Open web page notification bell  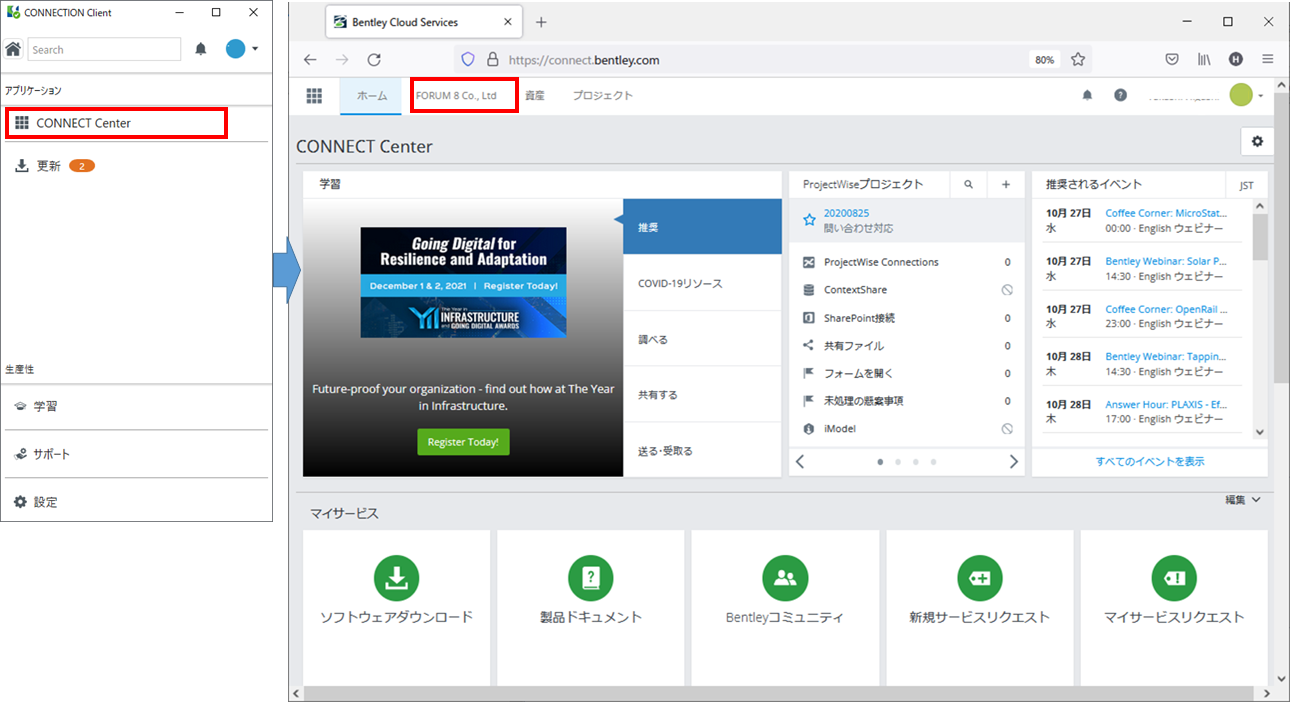click(x=1088, y=95)
